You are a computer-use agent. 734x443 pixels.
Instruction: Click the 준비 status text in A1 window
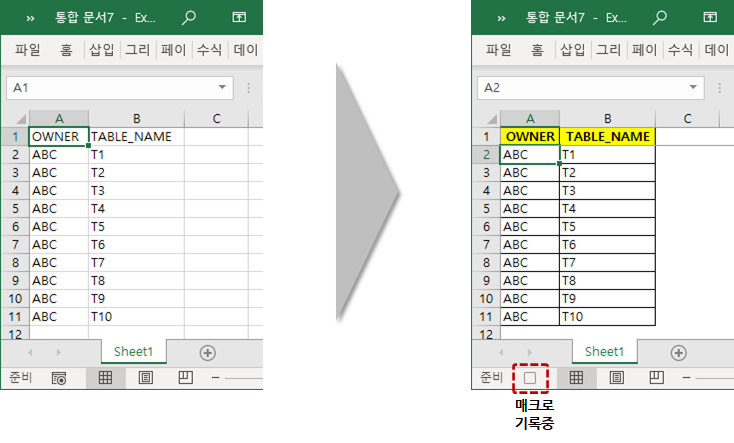[x=21, y=377]
